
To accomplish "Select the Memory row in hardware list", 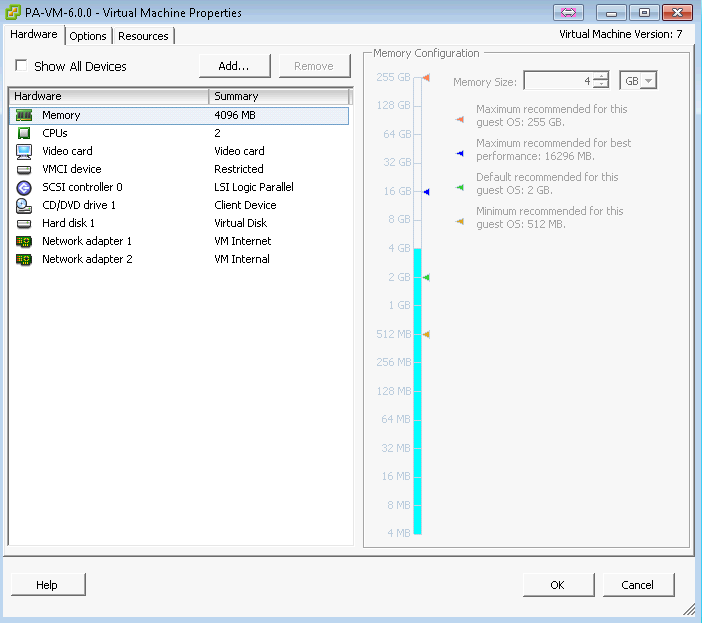I will (x=179, y=115).
